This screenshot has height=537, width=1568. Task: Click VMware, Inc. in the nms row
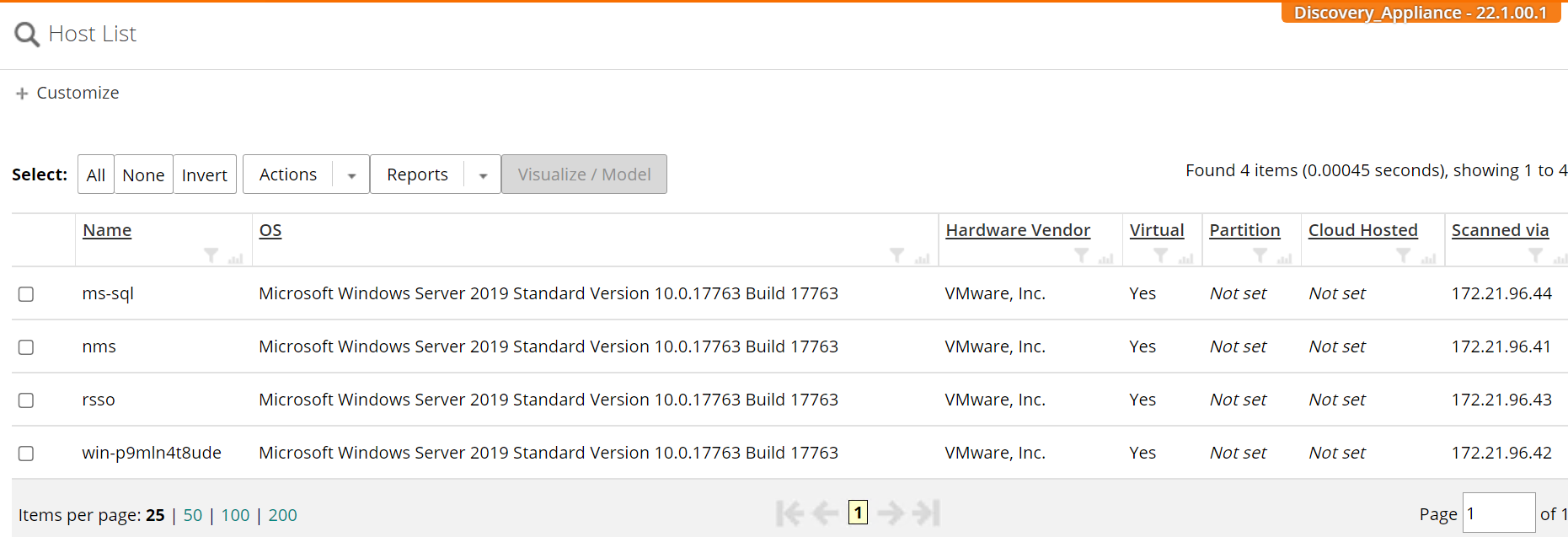(995, 346)
